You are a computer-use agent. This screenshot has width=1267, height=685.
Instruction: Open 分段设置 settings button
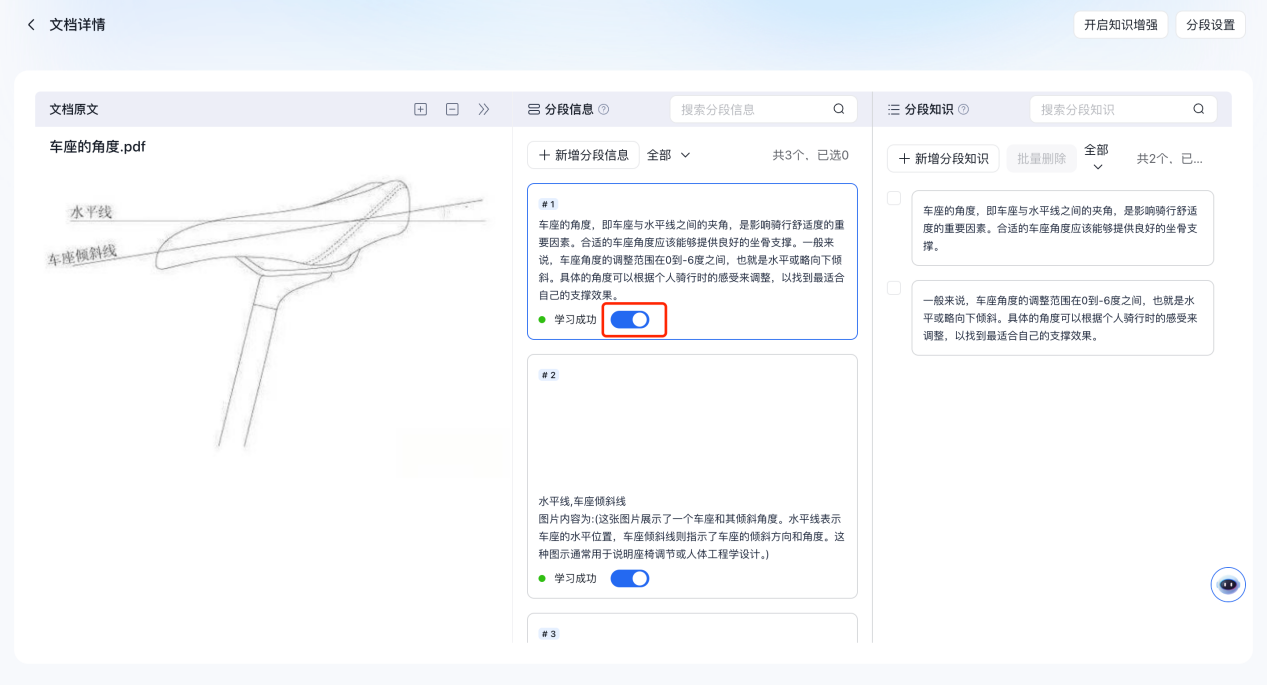click(x=1210, y=25)
